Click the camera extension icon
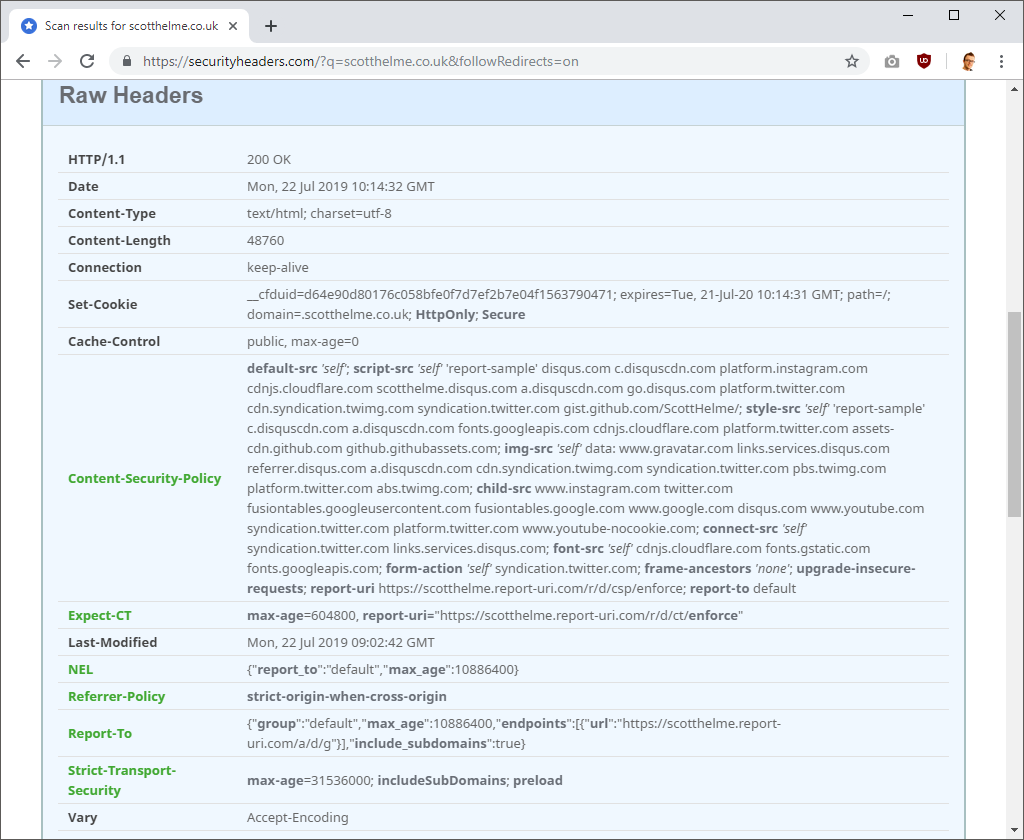 click(892, 61)
